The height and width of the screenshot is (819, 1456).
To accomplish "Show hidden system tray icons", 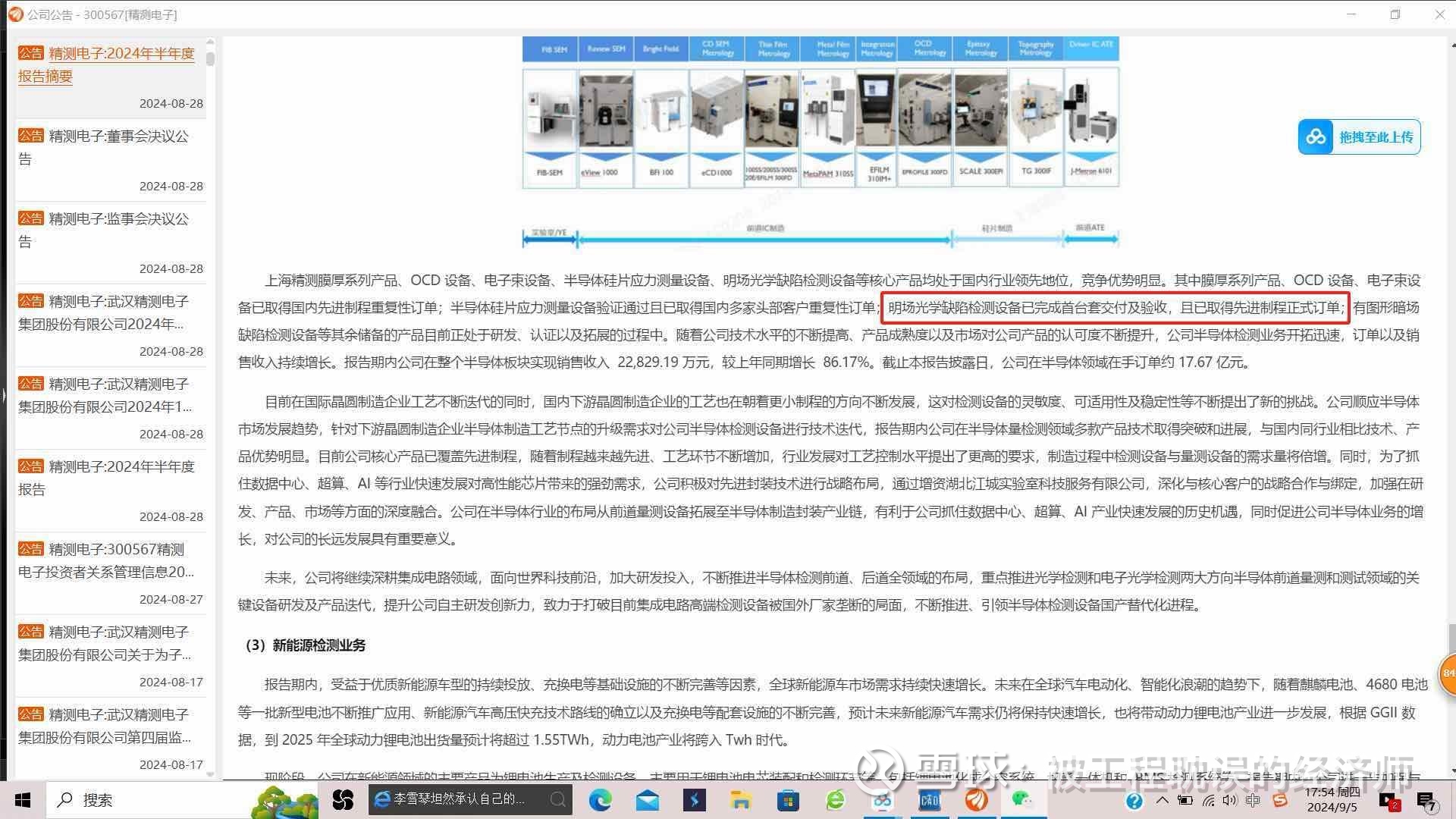I will pyautogui.click(x=1162, y=800).
